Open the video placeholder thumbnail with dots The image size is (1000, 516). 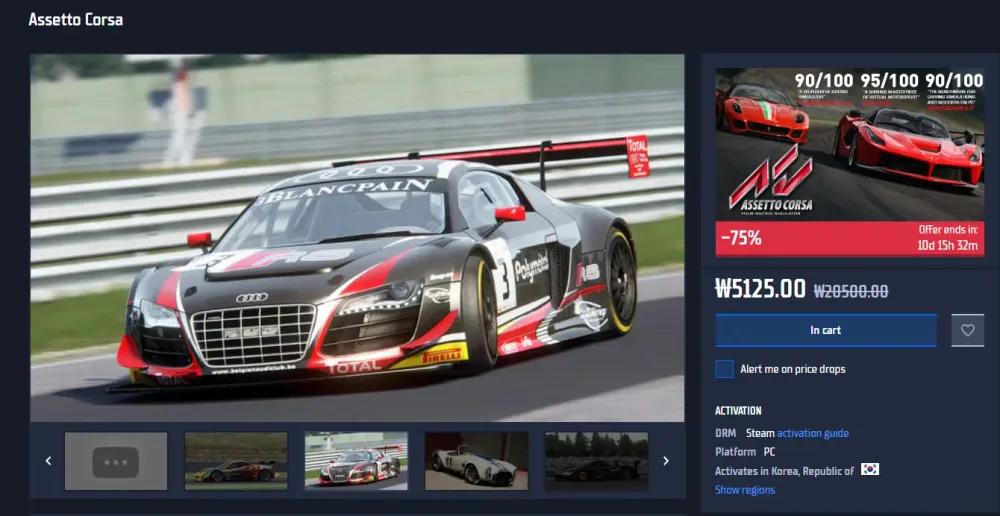pos(116,461)
